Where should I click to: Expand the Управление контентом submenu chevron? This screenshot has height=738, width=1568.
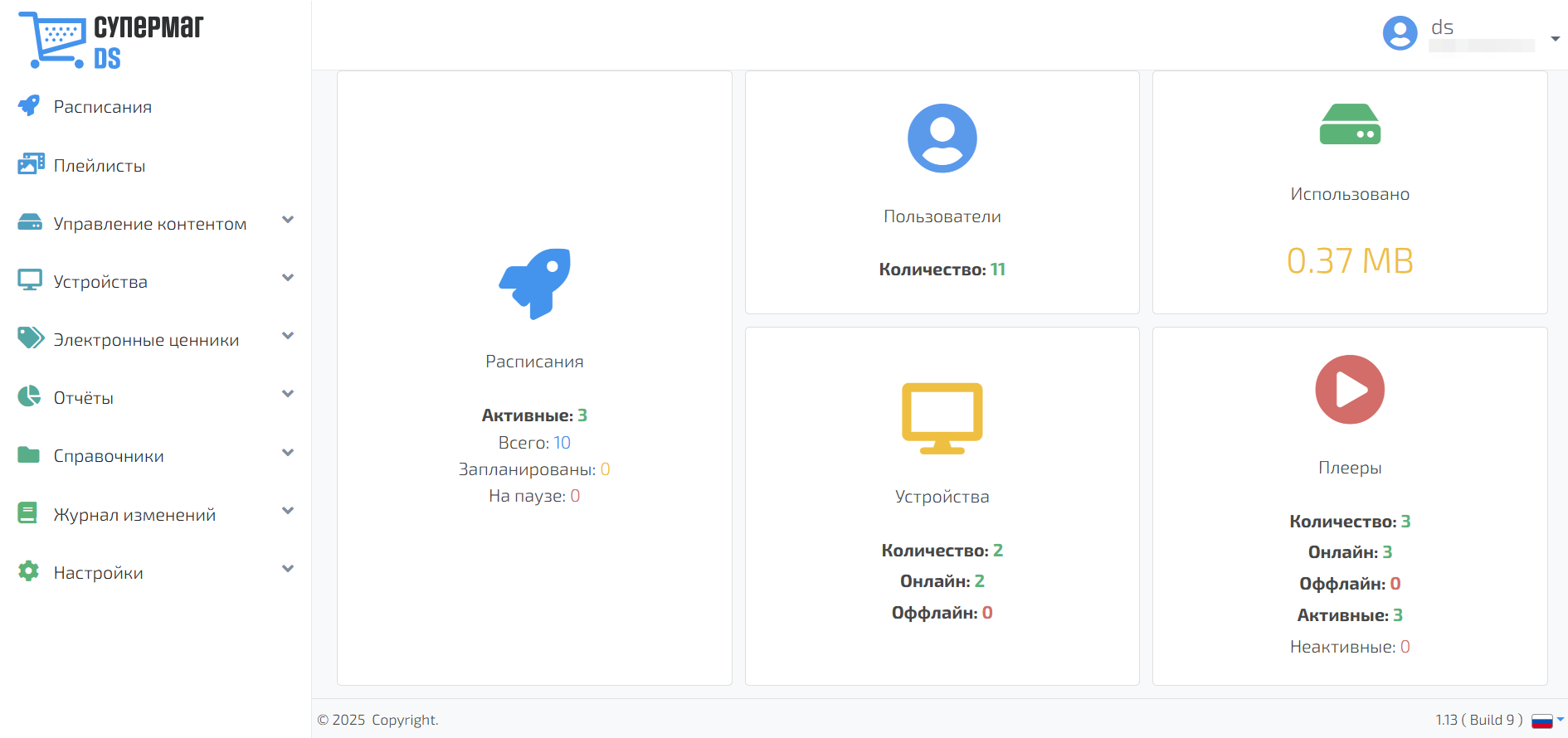pos(288,220)
